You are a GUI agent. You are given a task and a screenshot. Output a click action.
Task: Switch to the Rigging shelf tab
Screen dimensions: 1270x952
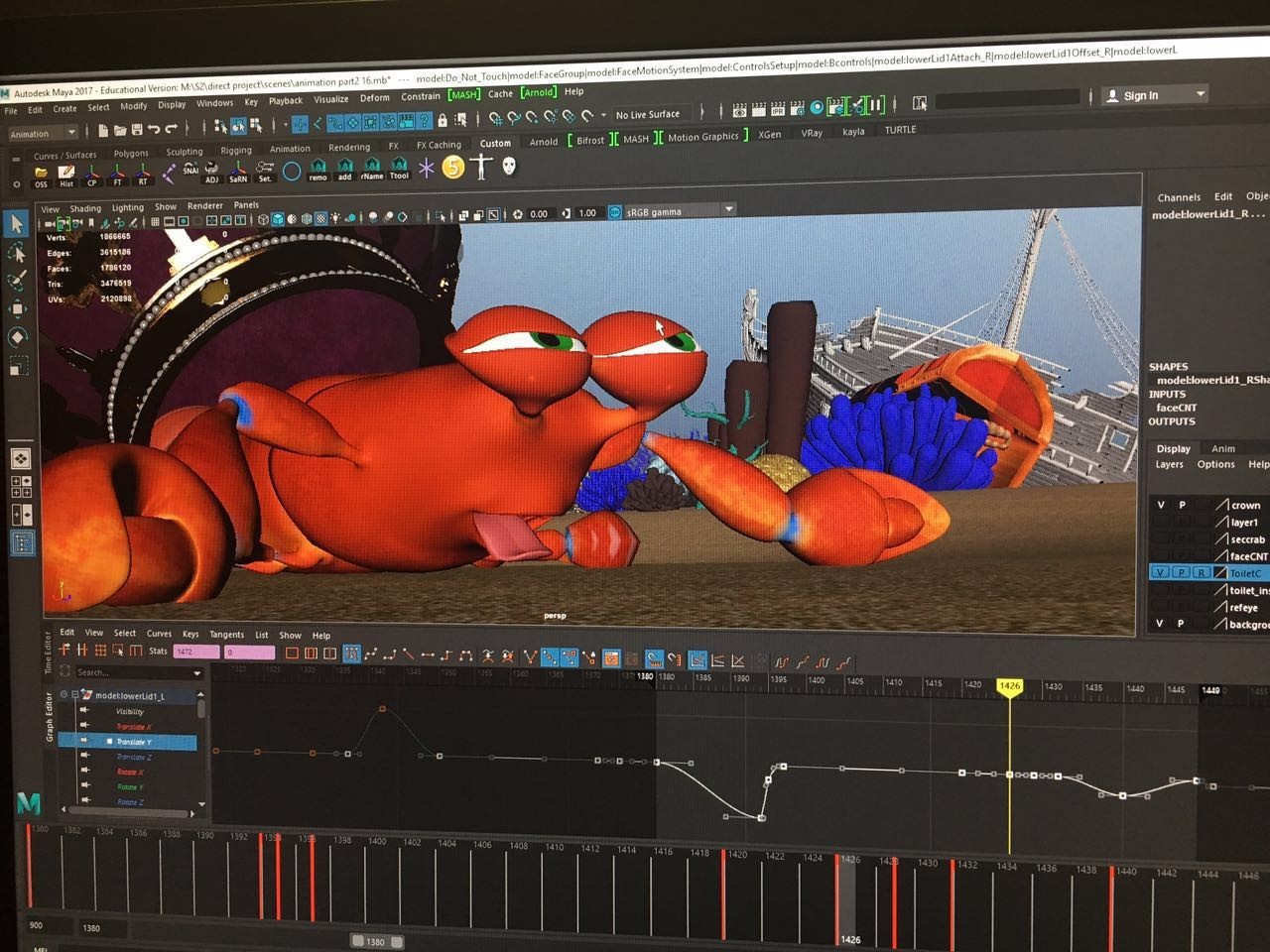click(x=236, y=151)
